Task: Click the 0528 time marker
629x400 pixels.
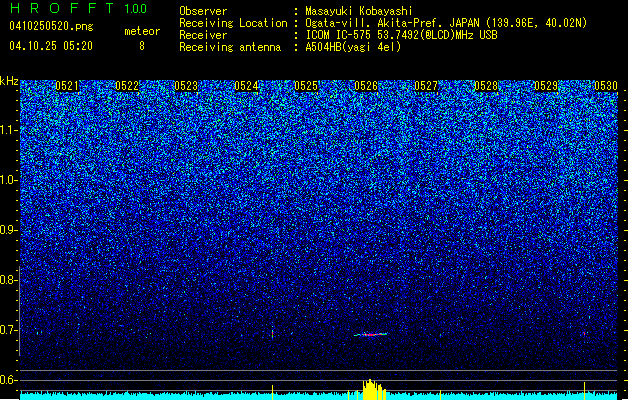Action: [486, 86]
